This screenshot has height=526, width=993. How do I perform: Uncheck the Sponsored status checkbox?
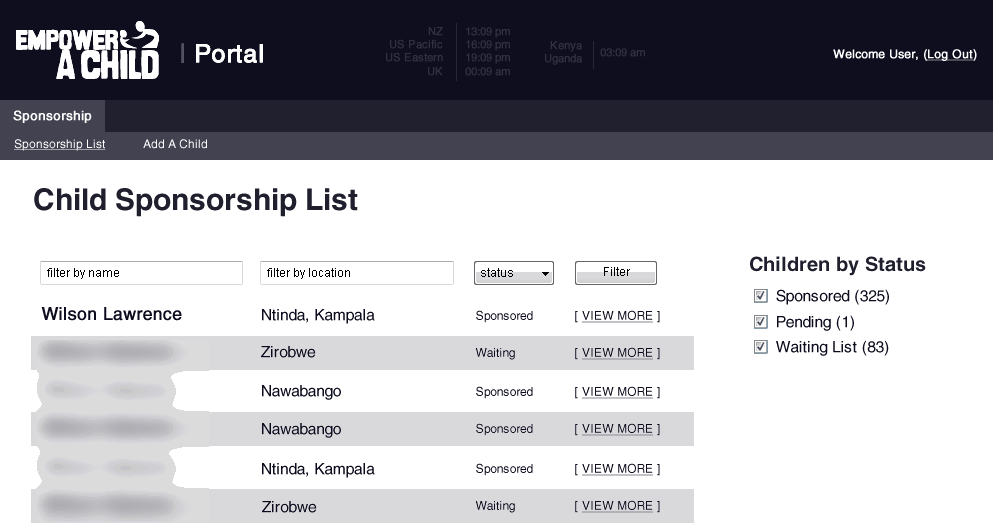(760, 296)
